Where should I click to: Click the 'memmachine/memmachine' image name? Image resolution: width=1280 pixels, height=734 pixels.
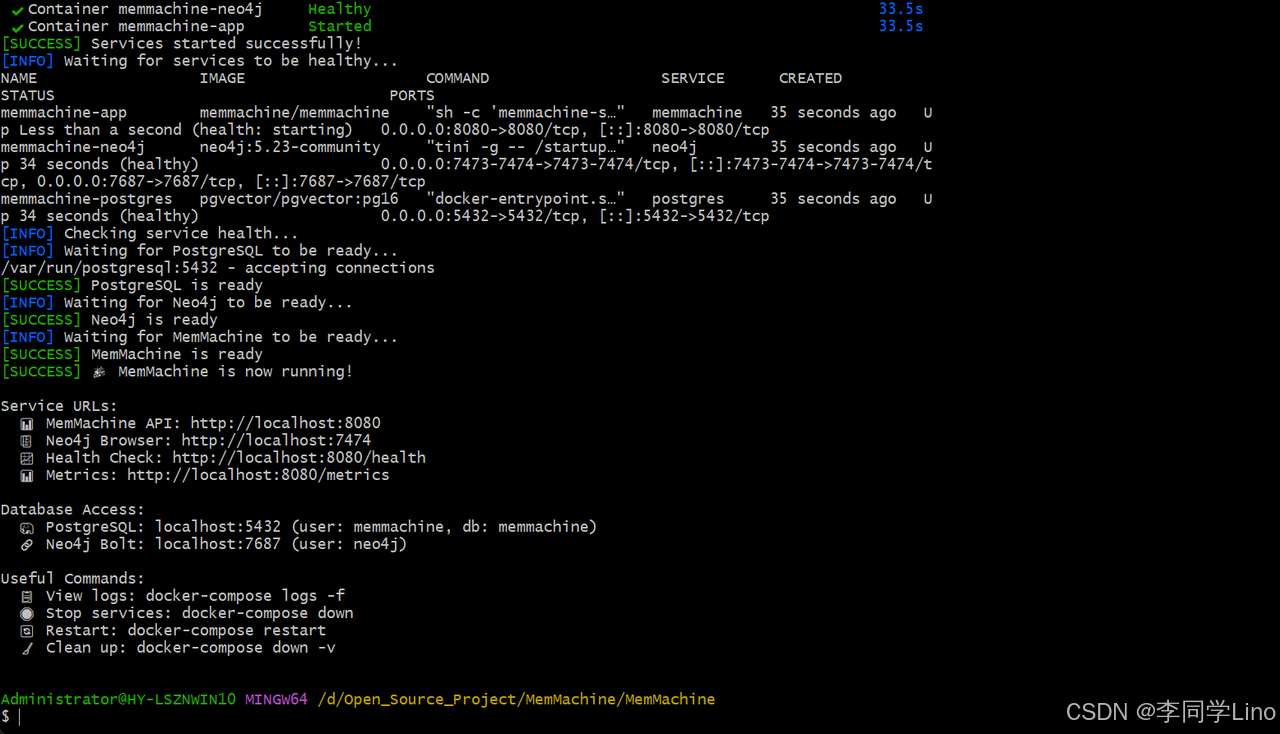click(x=294, y=112)
